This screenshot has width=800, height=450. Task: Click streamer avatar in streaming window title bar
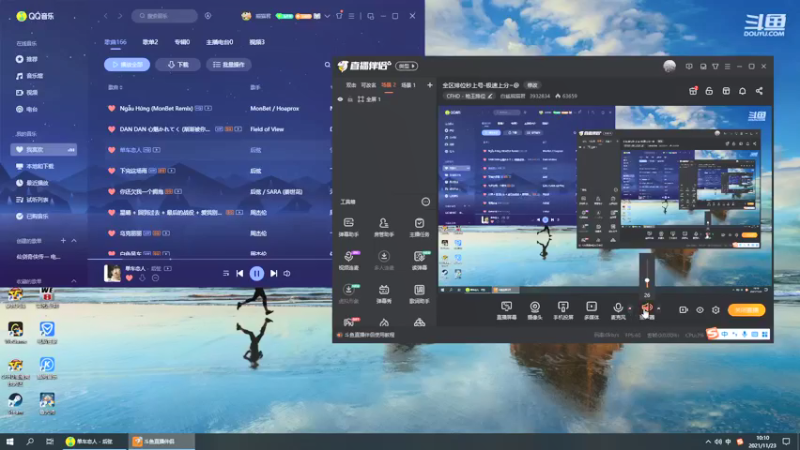tap(669, 66)
